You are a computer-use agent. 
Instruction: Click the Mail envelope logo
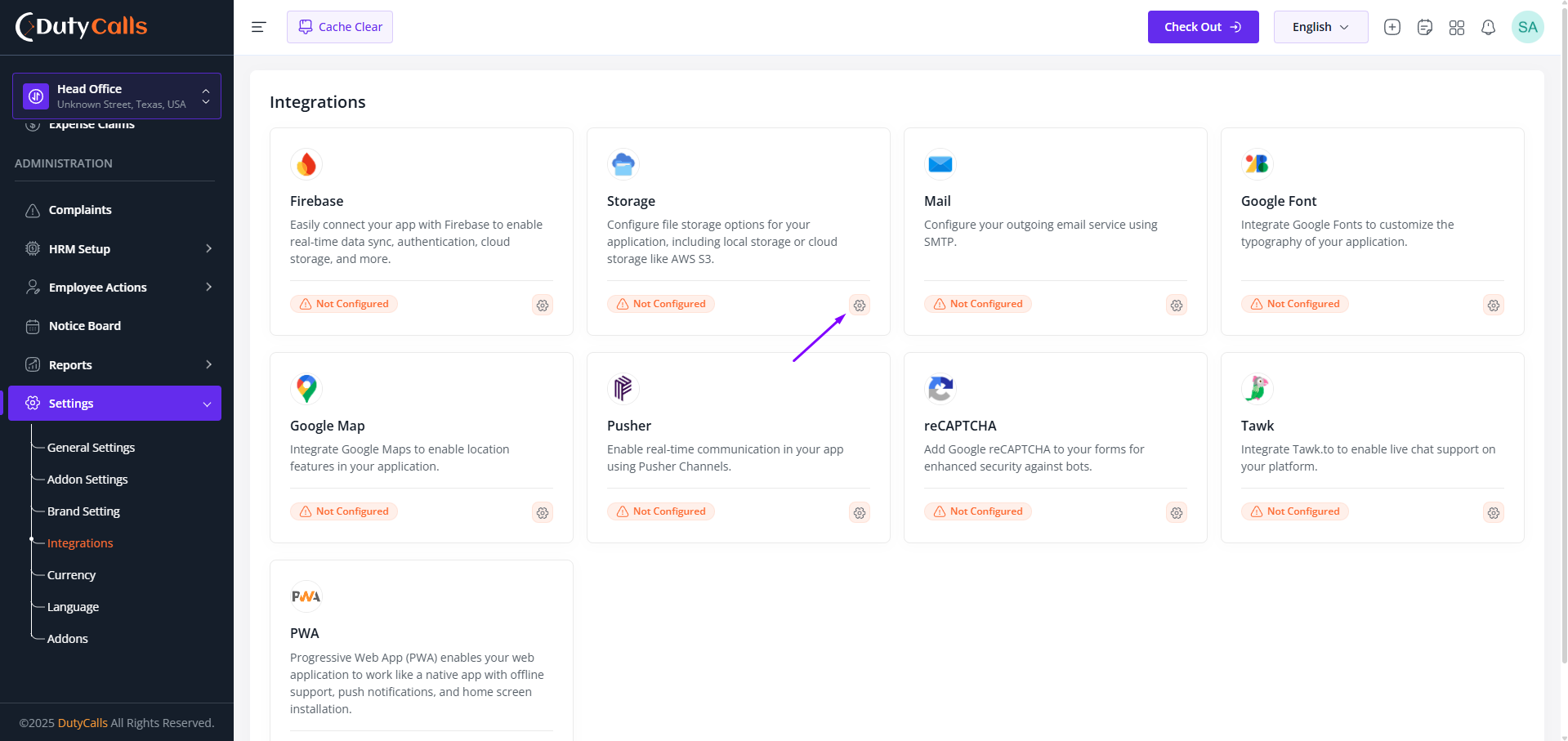[x=940, y=164]
